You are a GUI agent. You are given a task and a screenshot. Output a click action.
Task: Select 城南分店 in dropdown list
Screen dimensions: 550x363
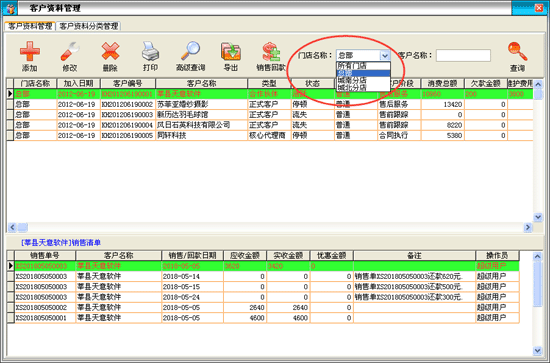tap(363, 80)
